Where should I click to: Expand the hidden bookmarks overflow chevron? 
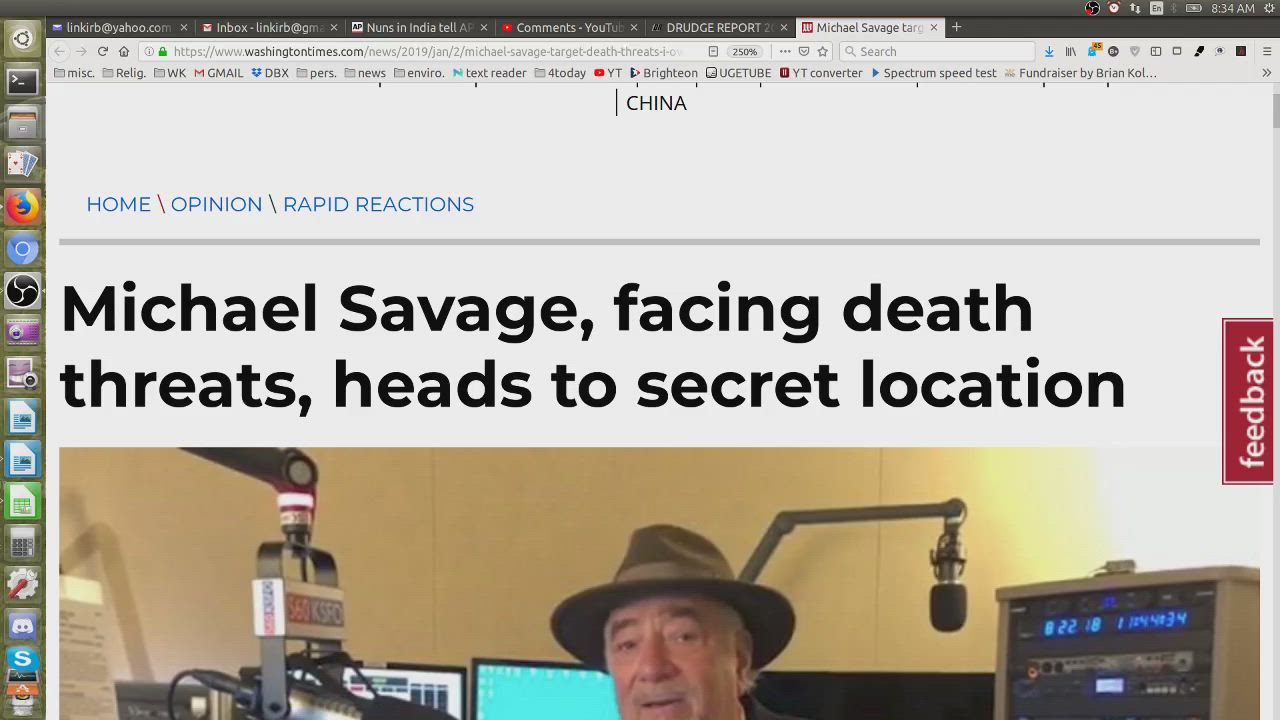tap(1266, 73)
